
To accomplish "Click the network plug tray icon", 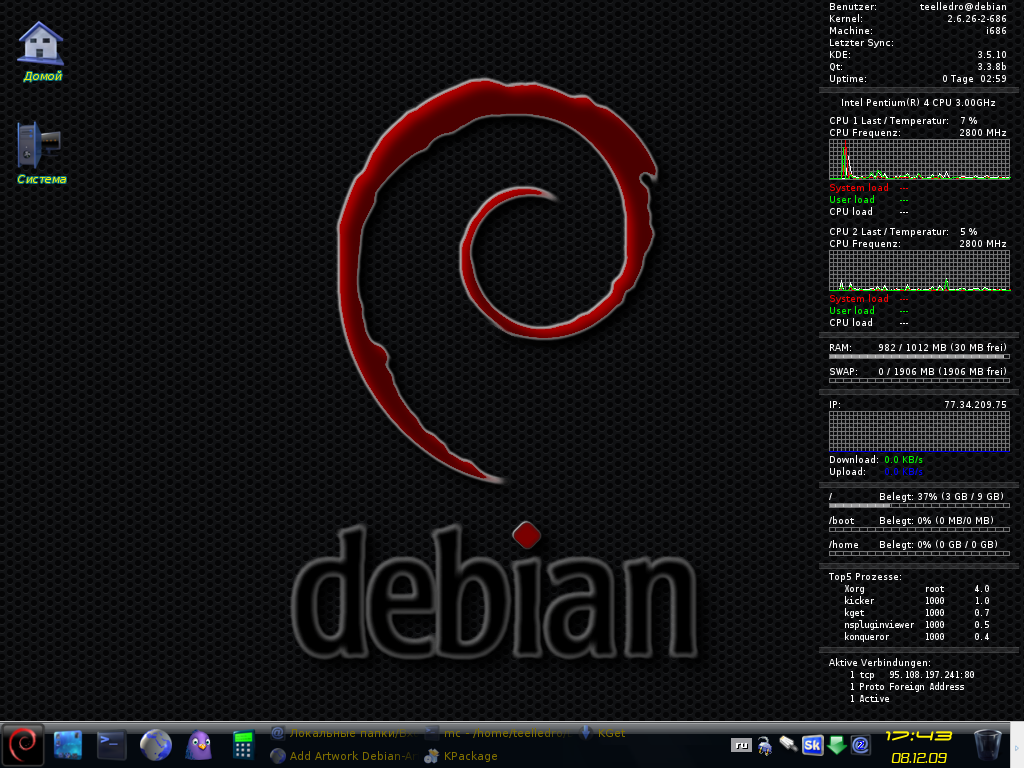I will pos(765,745).
